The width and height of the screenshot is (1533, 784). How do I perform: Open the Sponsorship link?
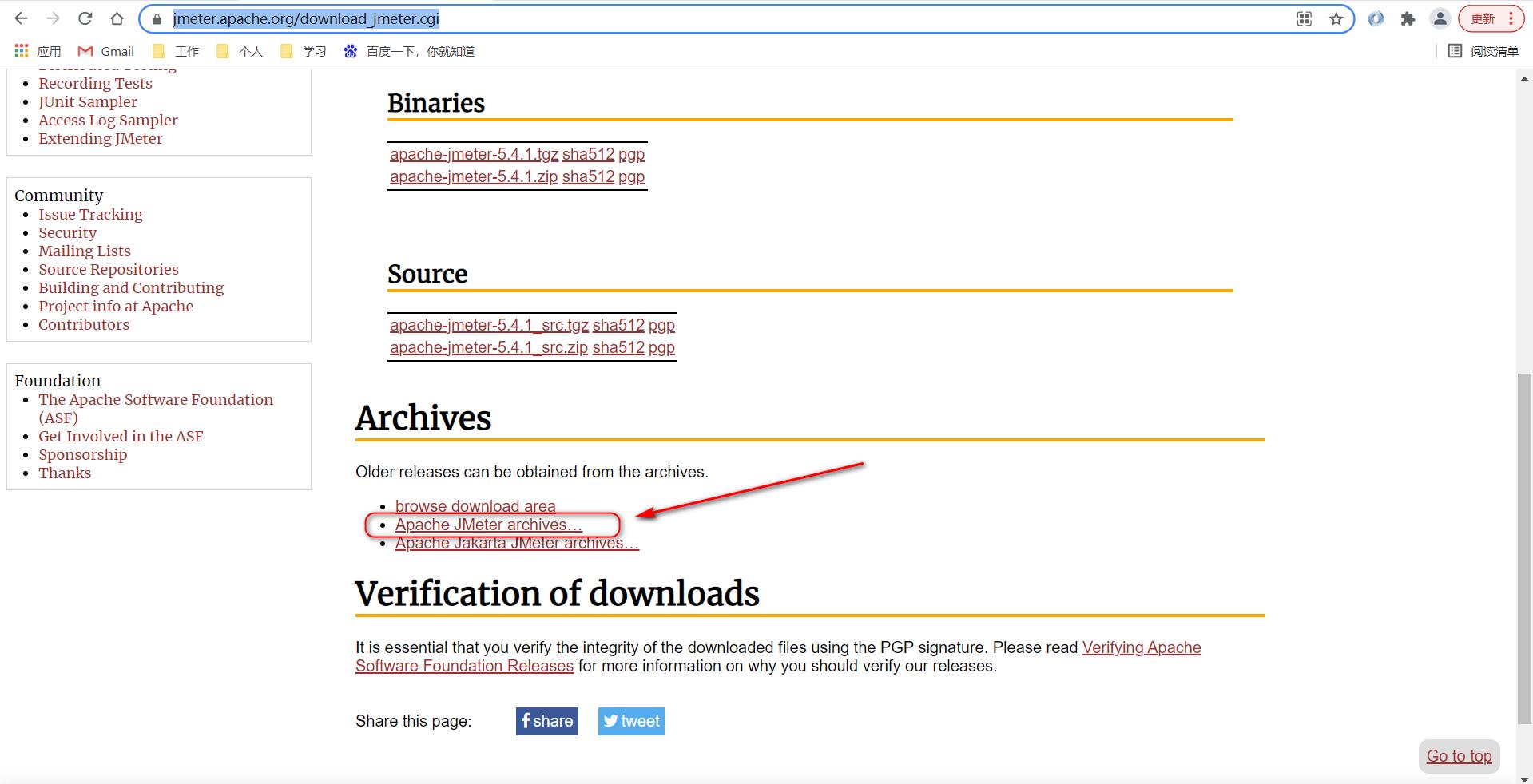82,454
